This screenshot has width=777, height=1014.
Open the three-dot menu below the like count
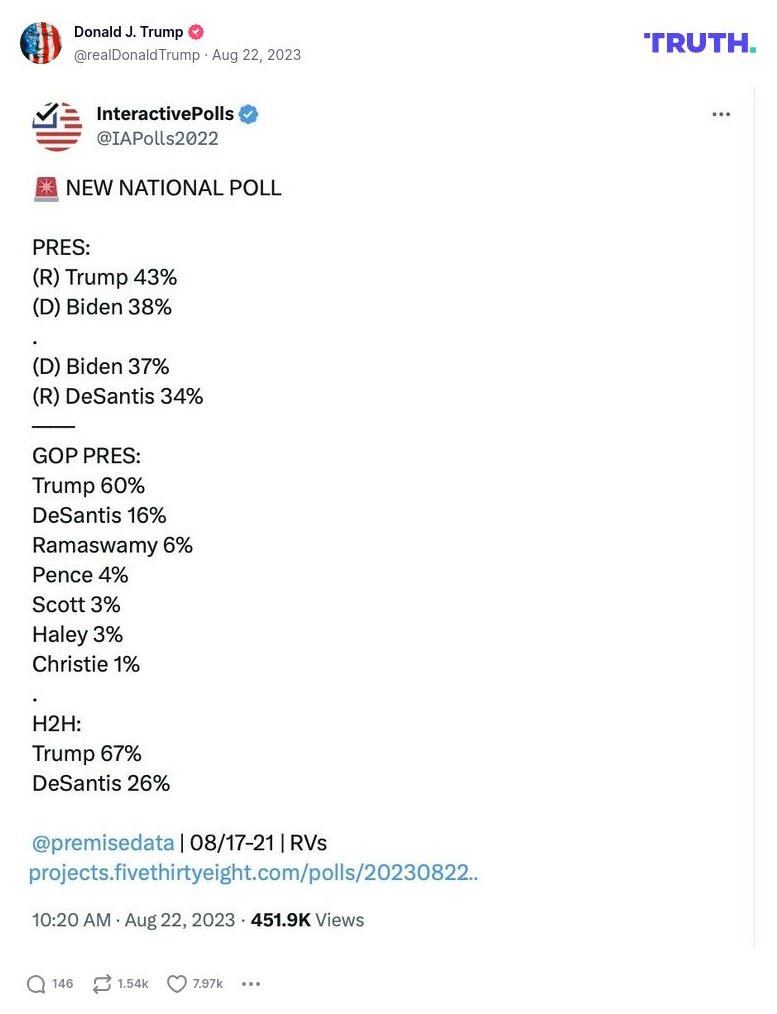[251, 984]
